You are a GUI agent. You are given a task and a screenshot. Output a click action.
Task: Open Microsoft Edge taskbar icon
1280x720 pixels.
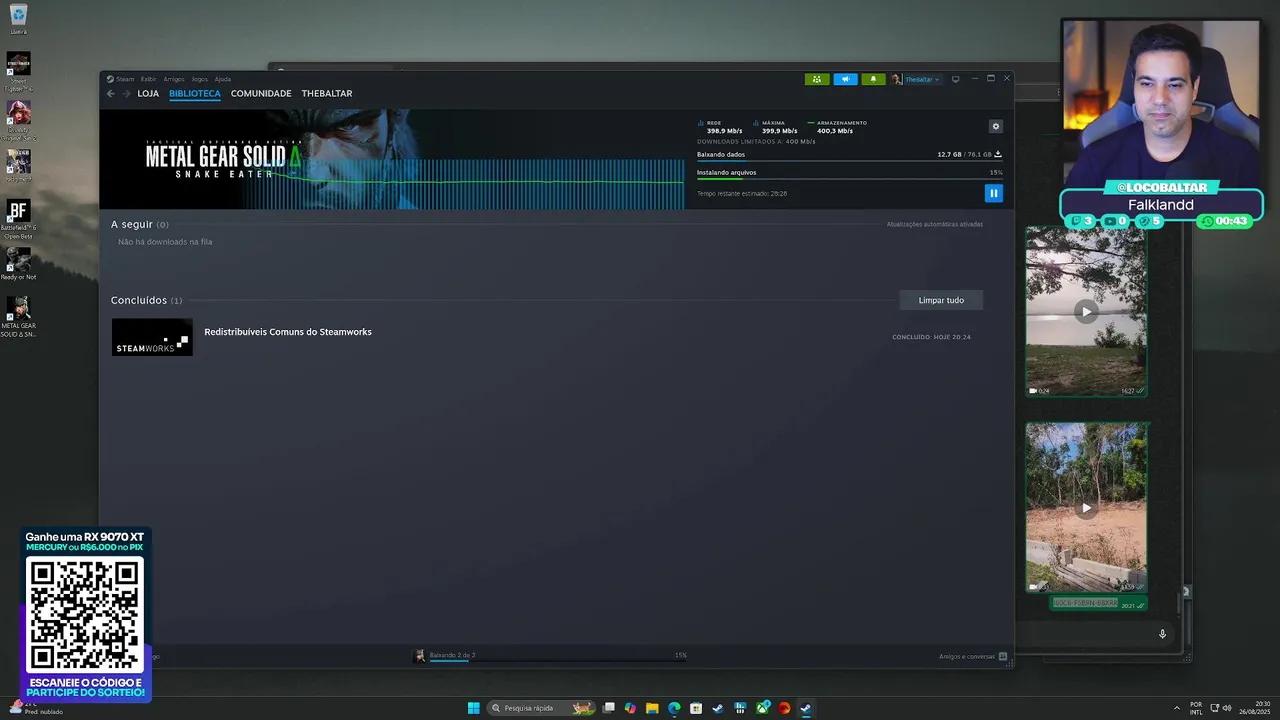(x=674, y=708)
